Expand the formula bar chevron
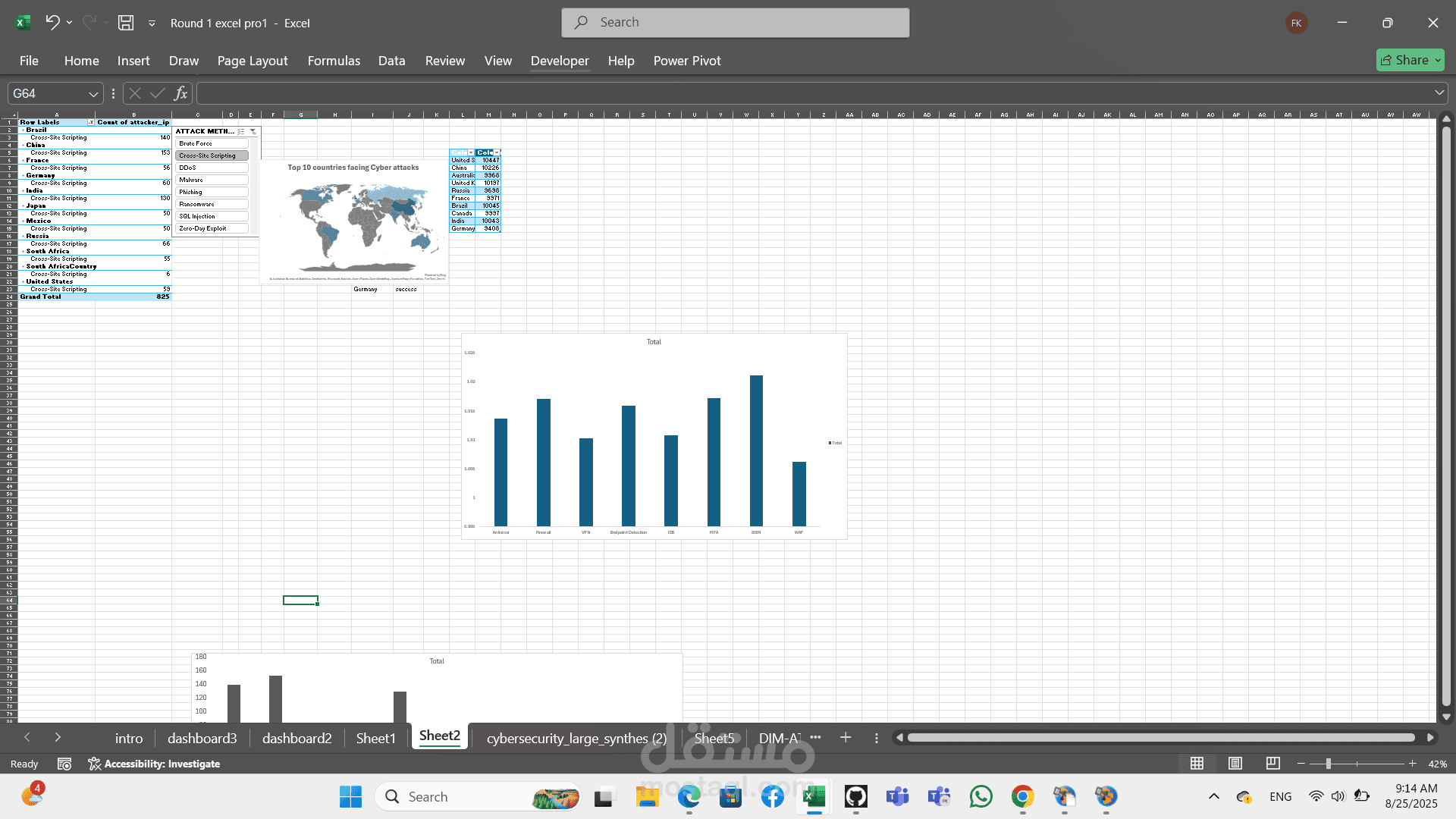 [x=1439, y=93]
